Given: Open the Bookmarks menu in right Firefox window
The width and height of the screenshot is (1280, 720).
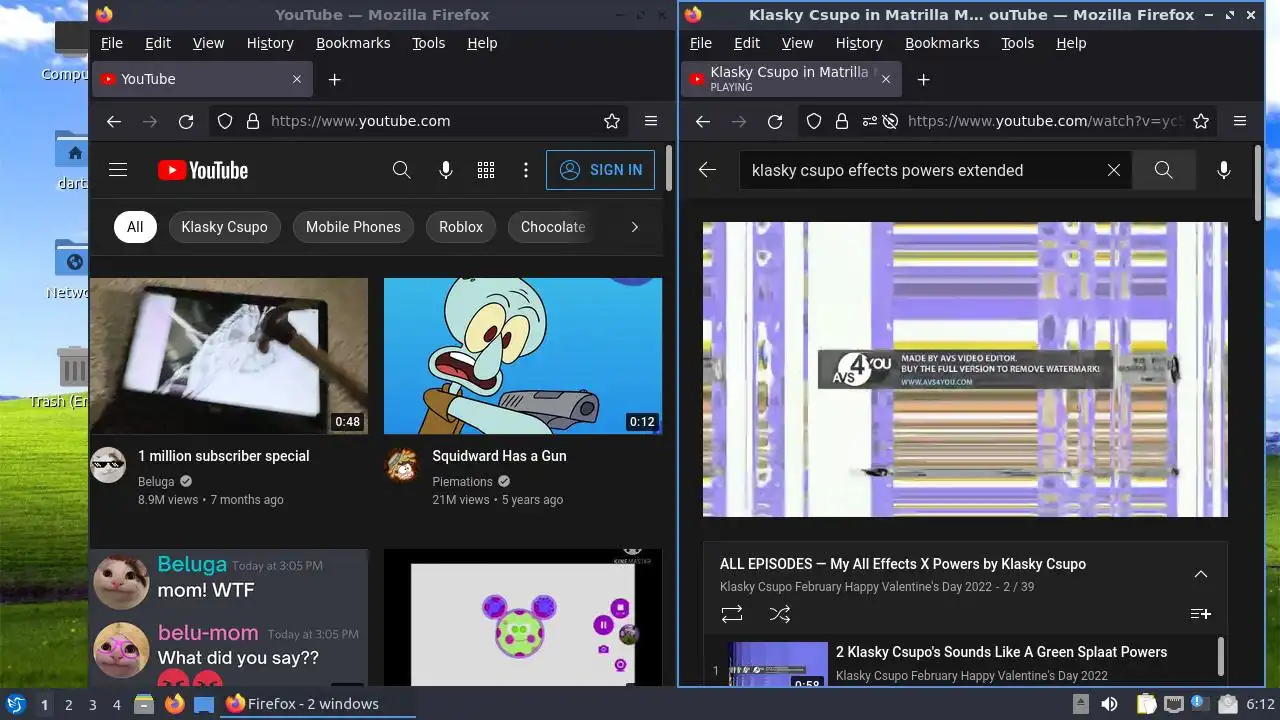Looking at the screenshot, I should pos(942,43).
